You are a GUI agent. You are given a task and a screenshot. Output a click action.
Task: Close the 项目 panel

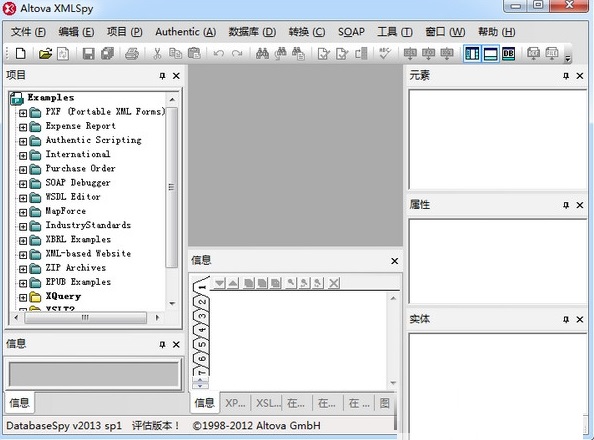[176, 76]
